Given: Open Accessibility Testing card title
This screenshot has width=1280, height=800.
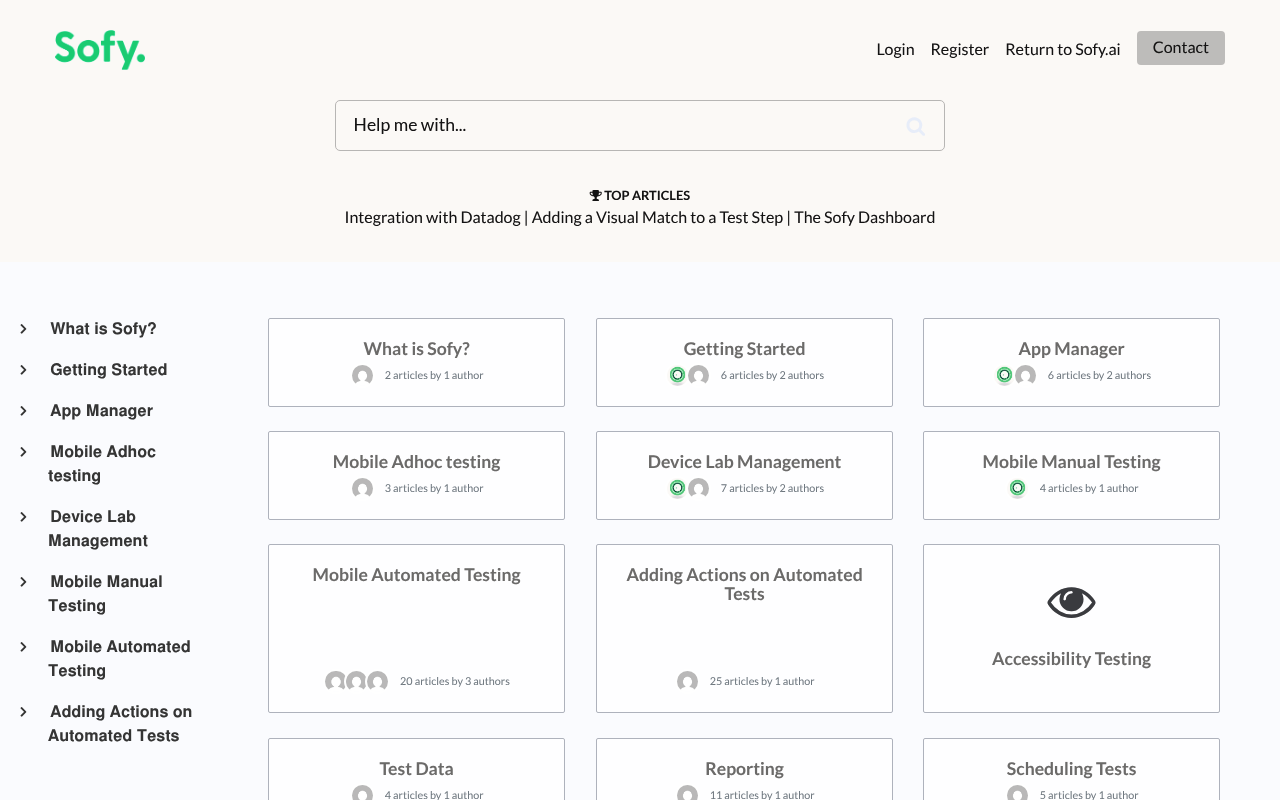Looking at the screenshot, I should click(x=1071, y=659).
